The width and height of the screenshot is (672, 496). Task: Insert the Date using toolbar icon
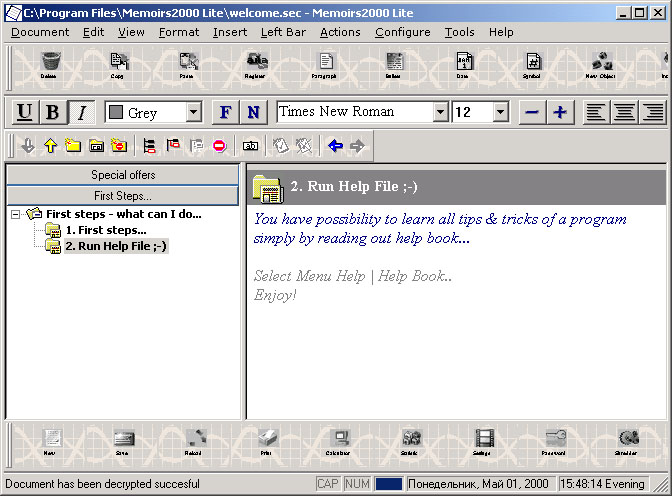(464, 62)
